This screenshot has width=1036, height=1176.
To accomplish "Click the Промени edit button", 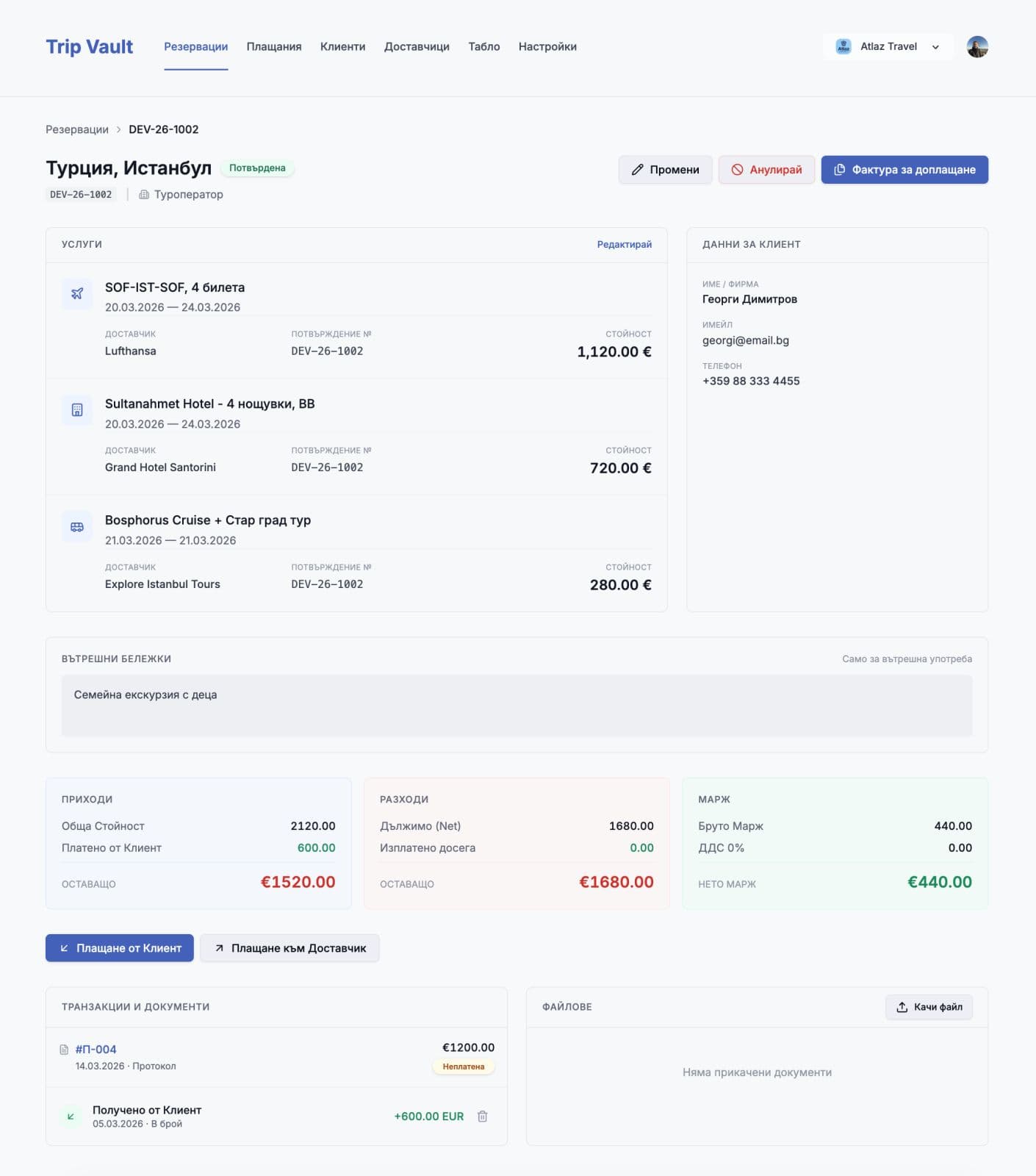I will click(665, 170).
